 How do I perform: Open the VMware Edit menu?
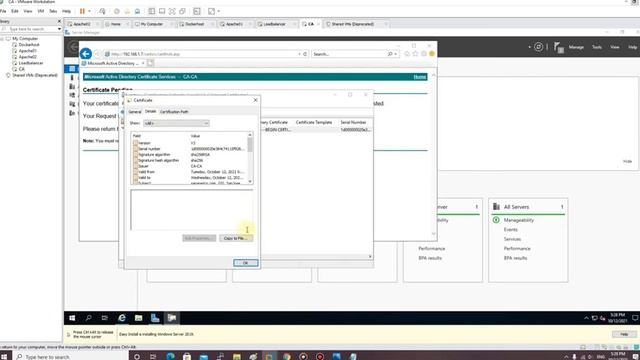[15, 11]
